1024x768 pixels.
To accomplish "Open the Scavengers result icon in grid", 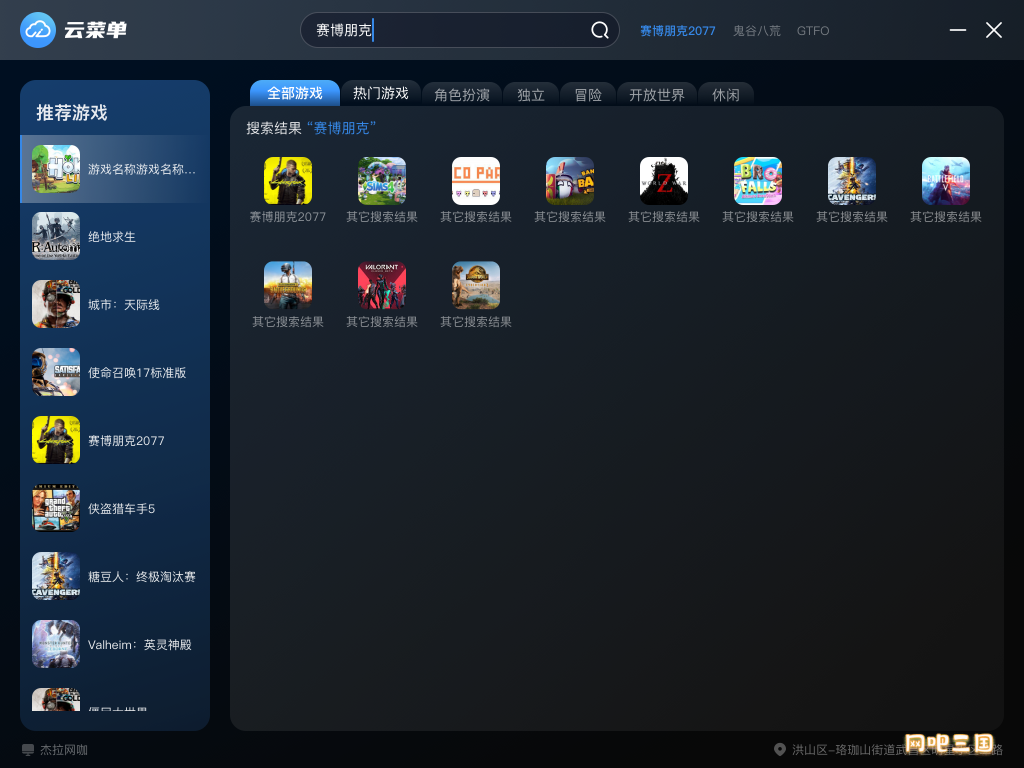I will coord(852,181).
